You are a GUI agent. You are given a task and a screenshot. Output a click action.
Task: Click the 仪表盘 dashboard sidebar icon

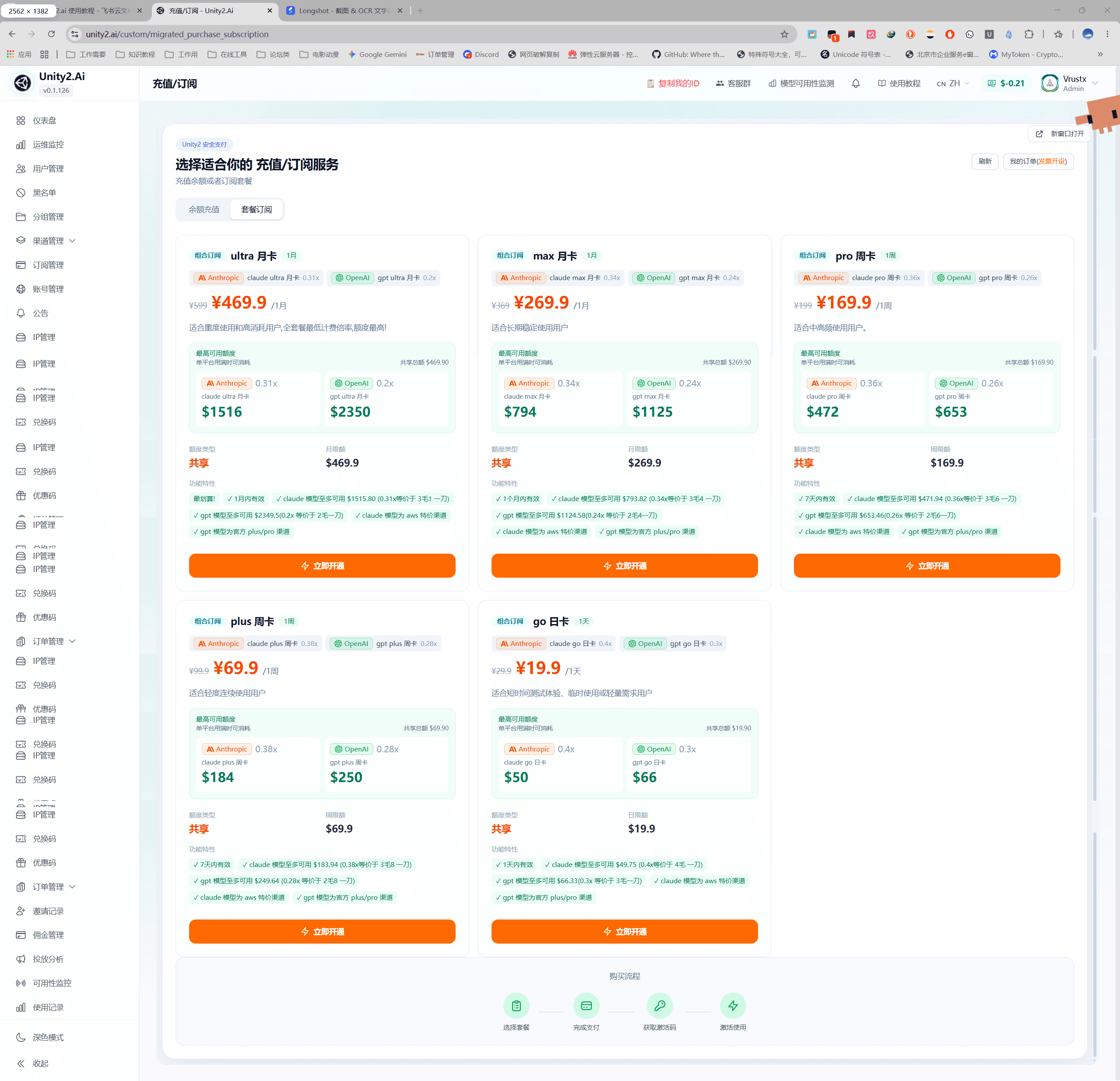(21, 120)
